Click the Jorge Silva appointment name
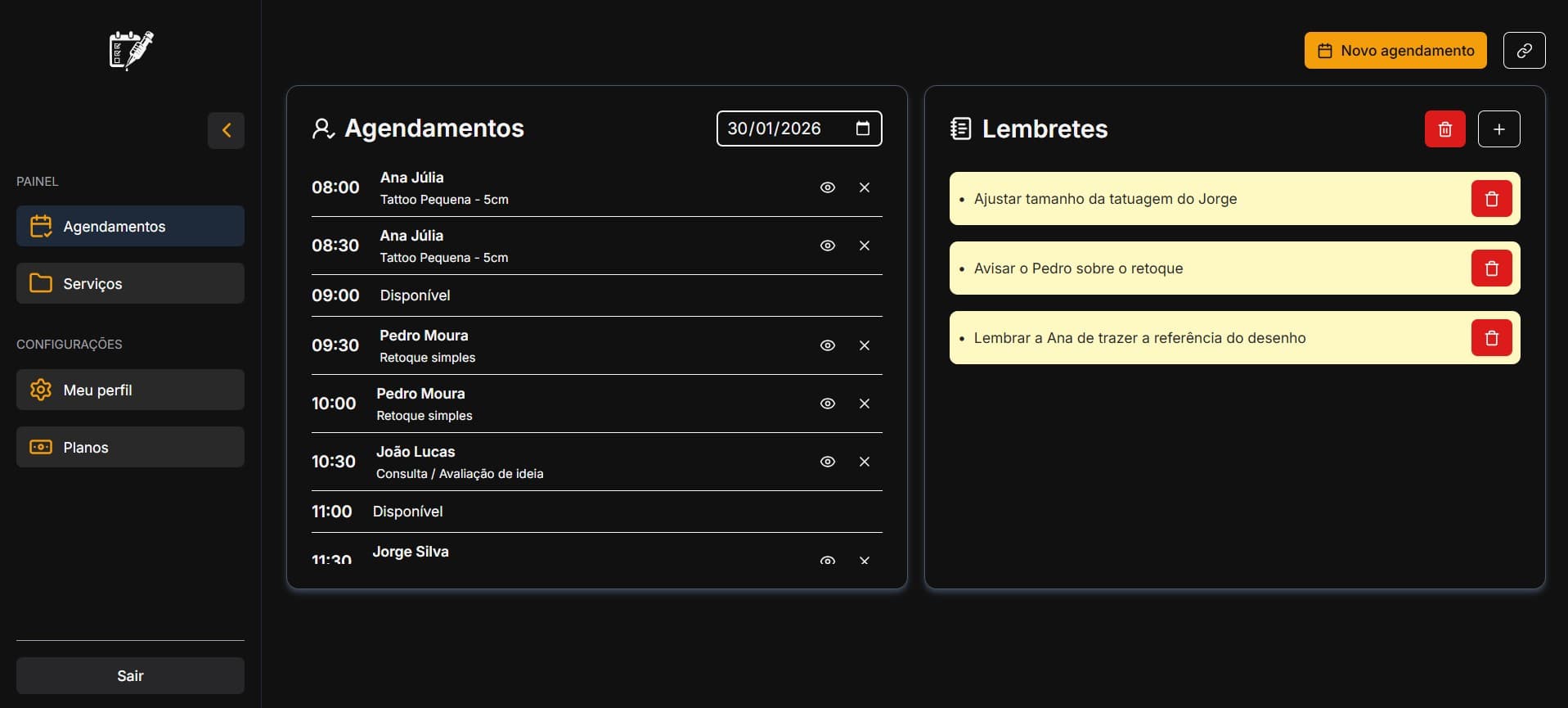 point(411,552)
